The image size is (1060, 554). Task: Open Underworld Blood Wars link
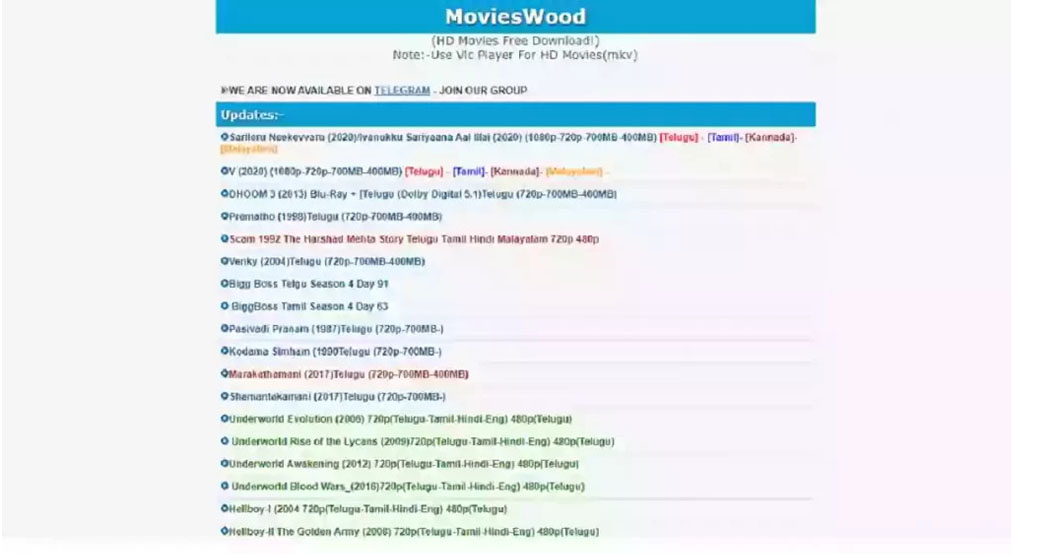(x=408, y=486)
